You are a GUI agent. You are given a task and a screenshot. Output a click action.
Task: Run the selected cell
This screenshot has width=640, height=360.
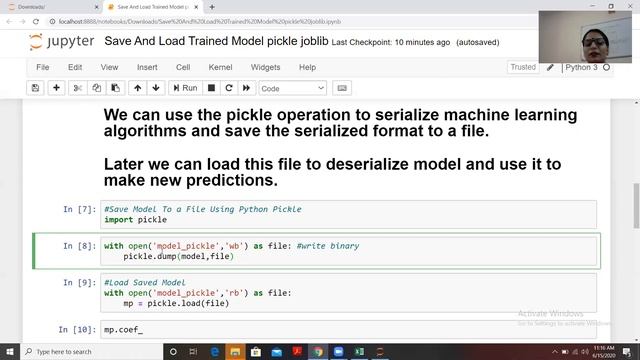click(185, 88)
